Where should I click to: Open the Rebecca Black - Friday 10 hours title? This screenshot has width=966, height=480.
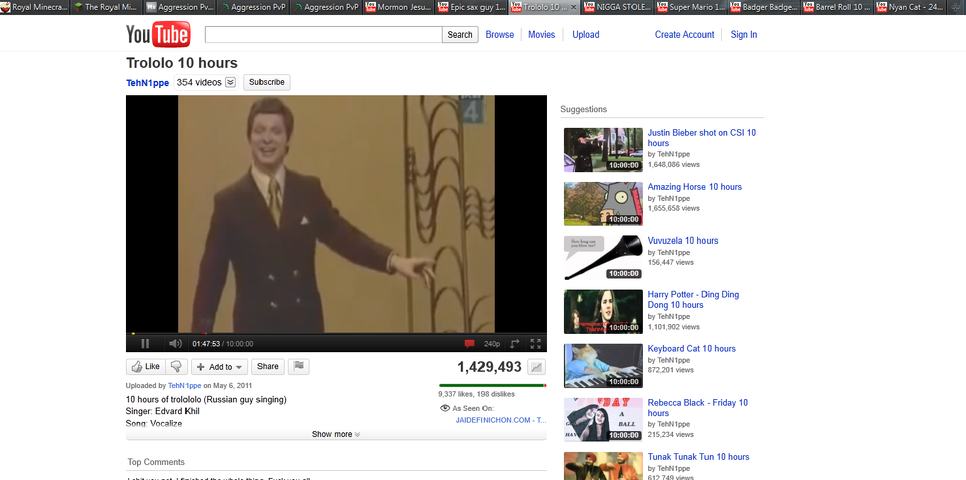(697, 407)
